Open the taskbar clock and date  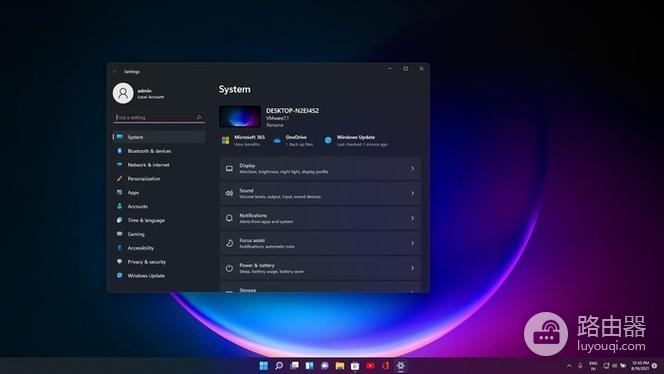[640, 366]
